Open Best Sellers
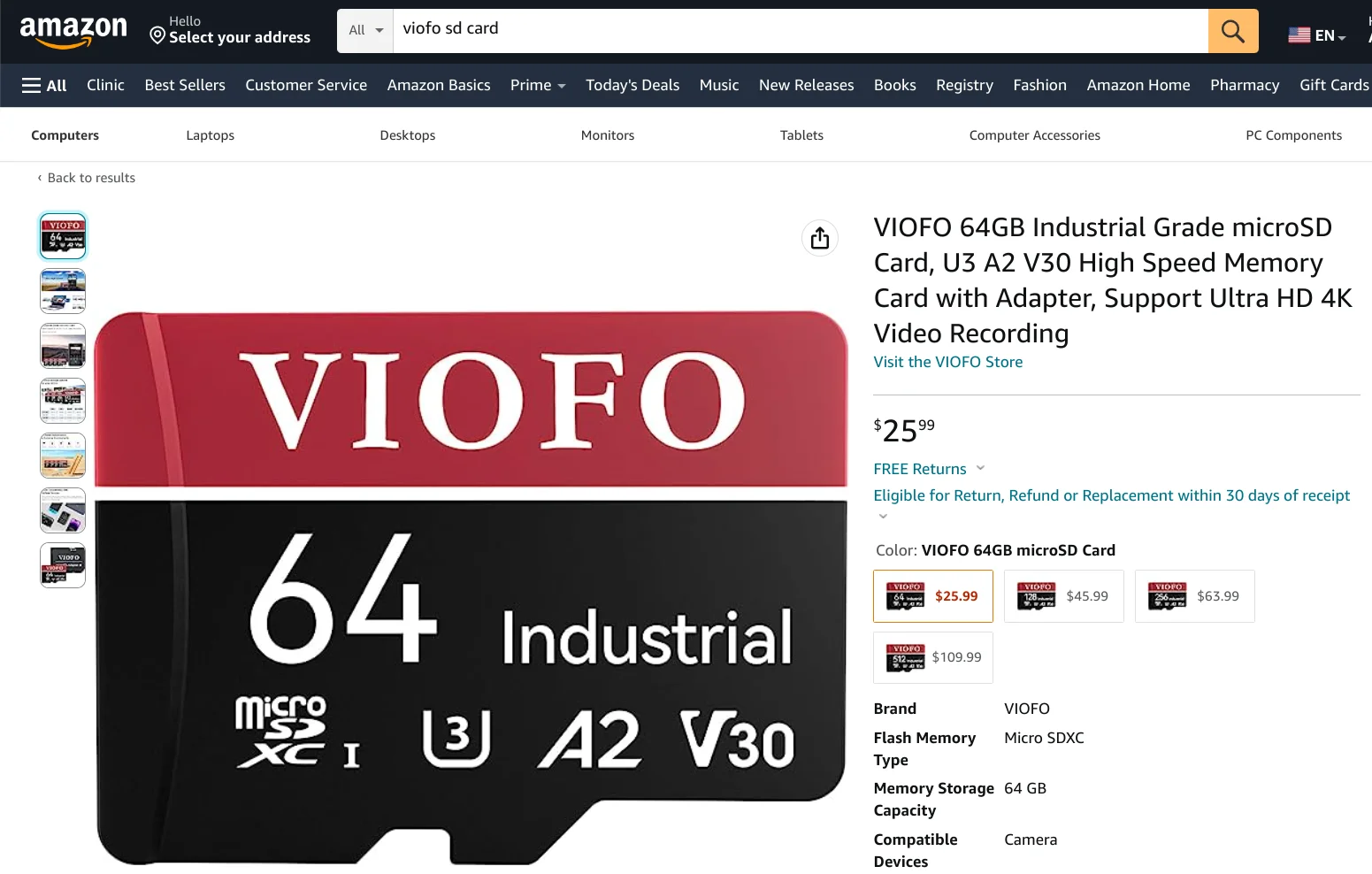 pyautogui.click(x=185, y=85)
